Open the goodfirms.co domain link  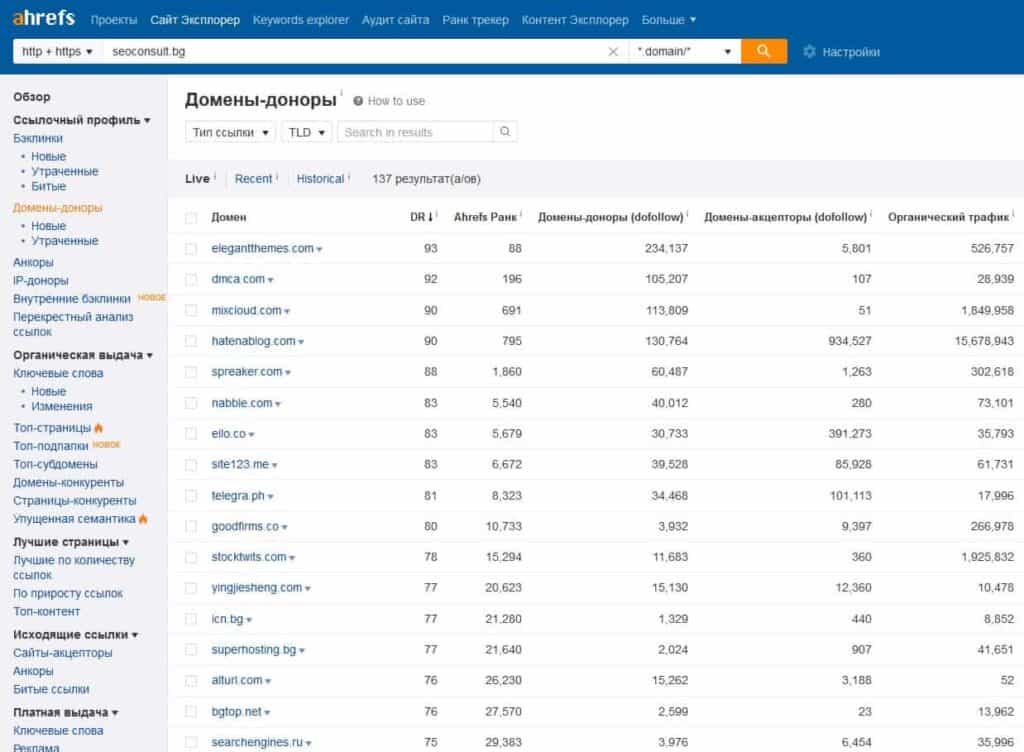coord(245,526)
